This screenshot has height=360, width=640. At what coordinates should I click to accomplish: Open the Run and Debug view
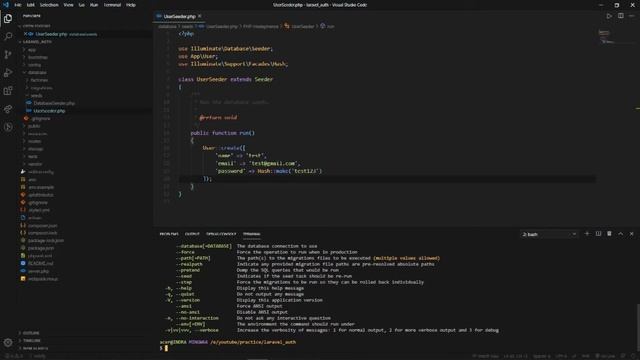(x=8, y=73)
